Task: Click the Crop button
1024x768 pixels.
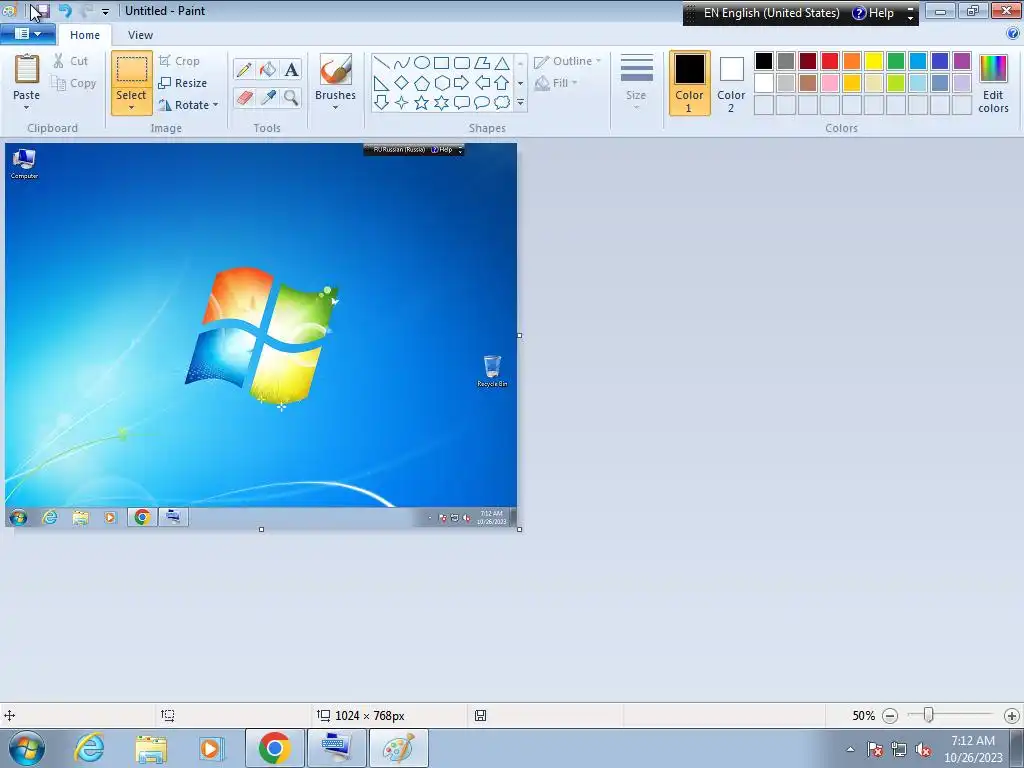Action: (x=180, y=61)
